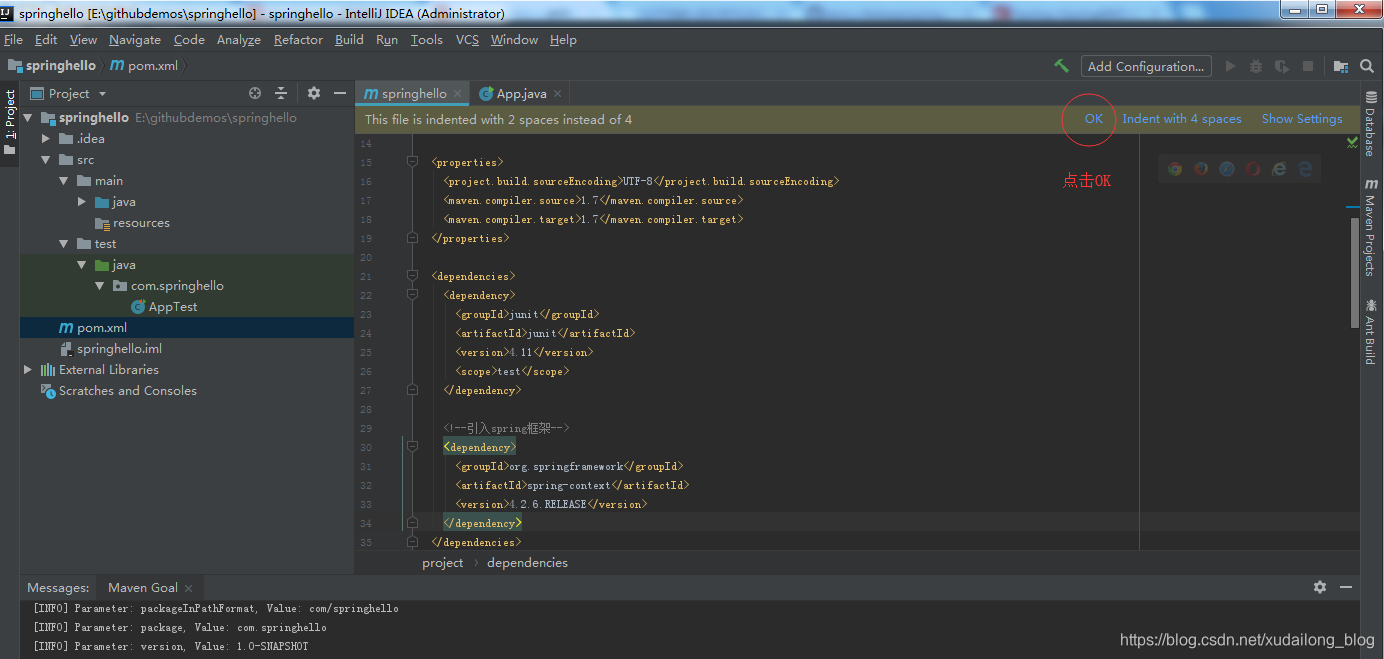Open pom.xml in Safari browser icon
Screen dimensions: 1384x659
click(1227, 169)
